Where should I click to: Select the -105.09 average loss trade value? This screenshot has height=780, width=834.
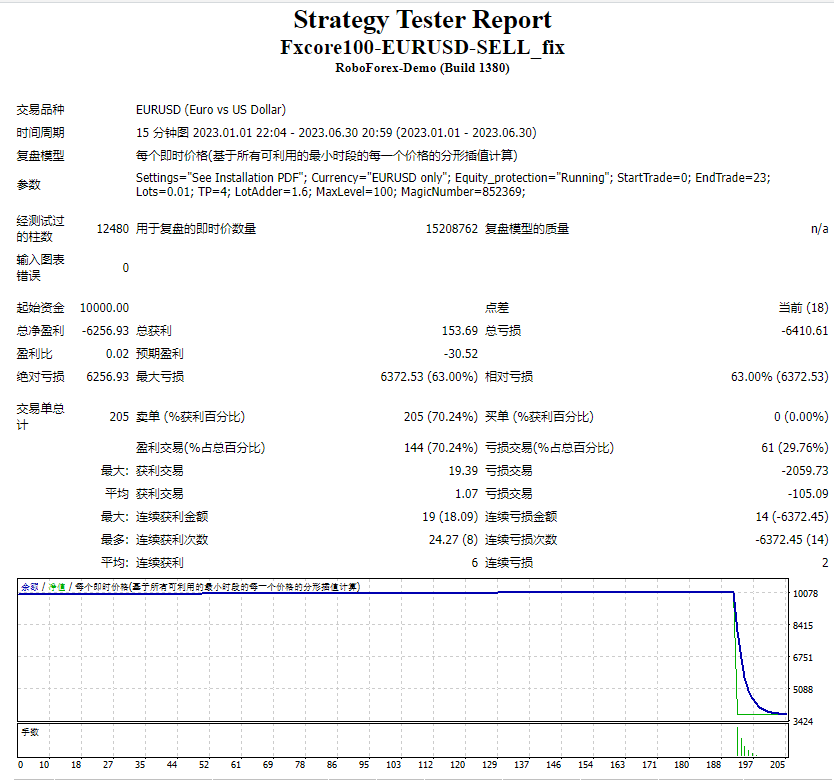[x=808, y=494]
